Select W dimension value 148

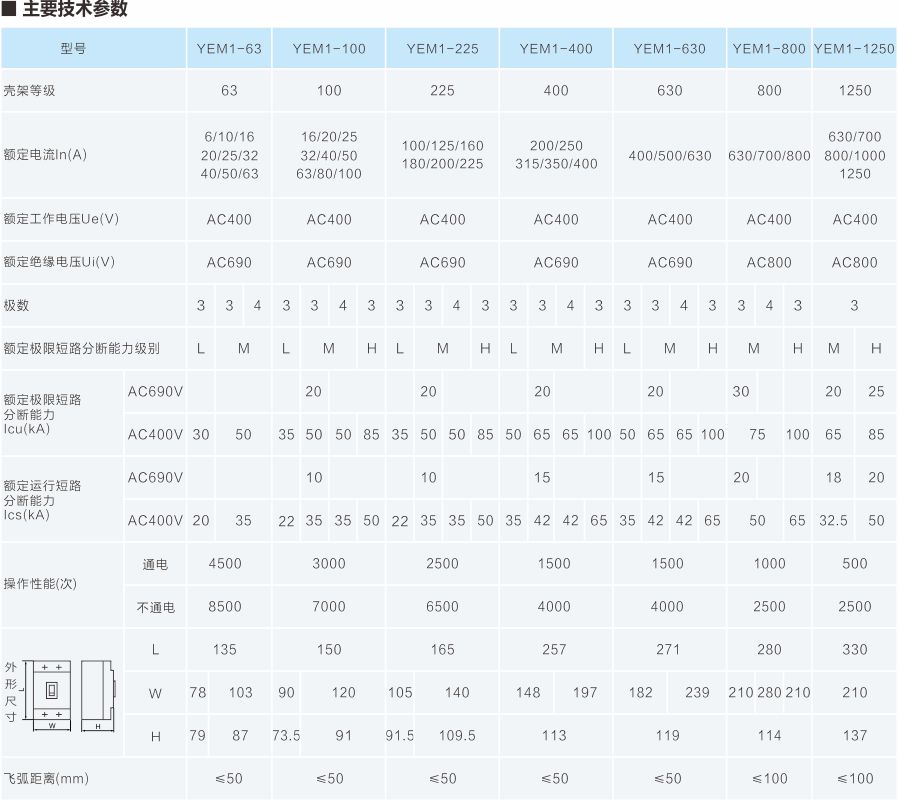pos(527,692)
